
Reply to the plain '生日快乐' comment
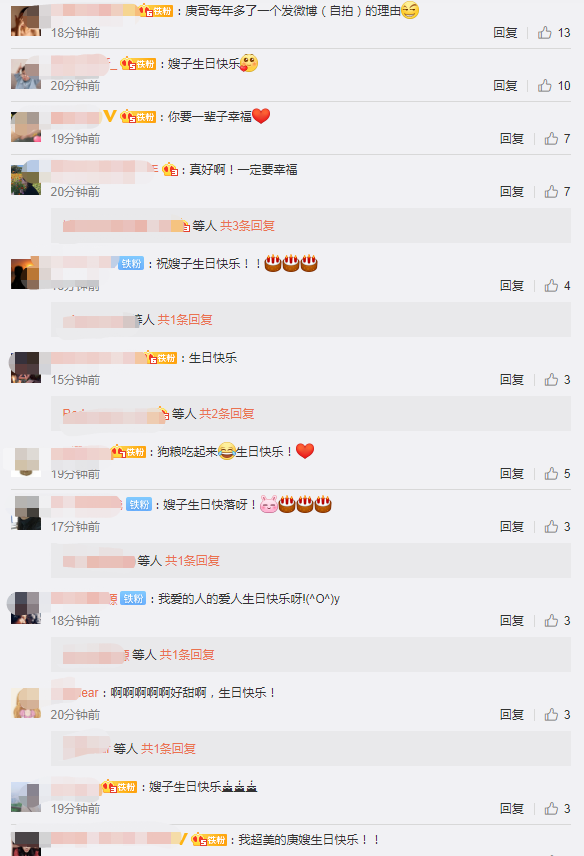511,379
